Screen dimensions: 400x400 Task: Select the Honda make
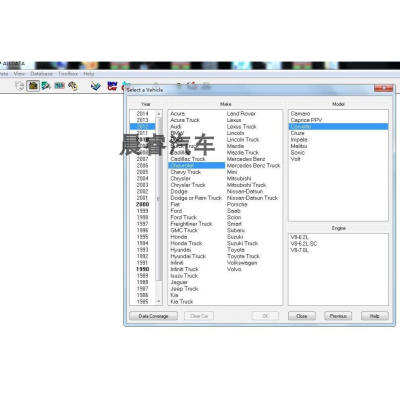pos(179,237)
